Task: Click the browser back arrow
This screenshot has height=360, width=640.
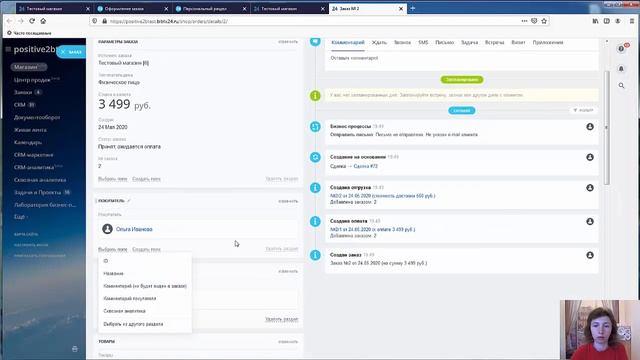Action: [x=9, y=21]
